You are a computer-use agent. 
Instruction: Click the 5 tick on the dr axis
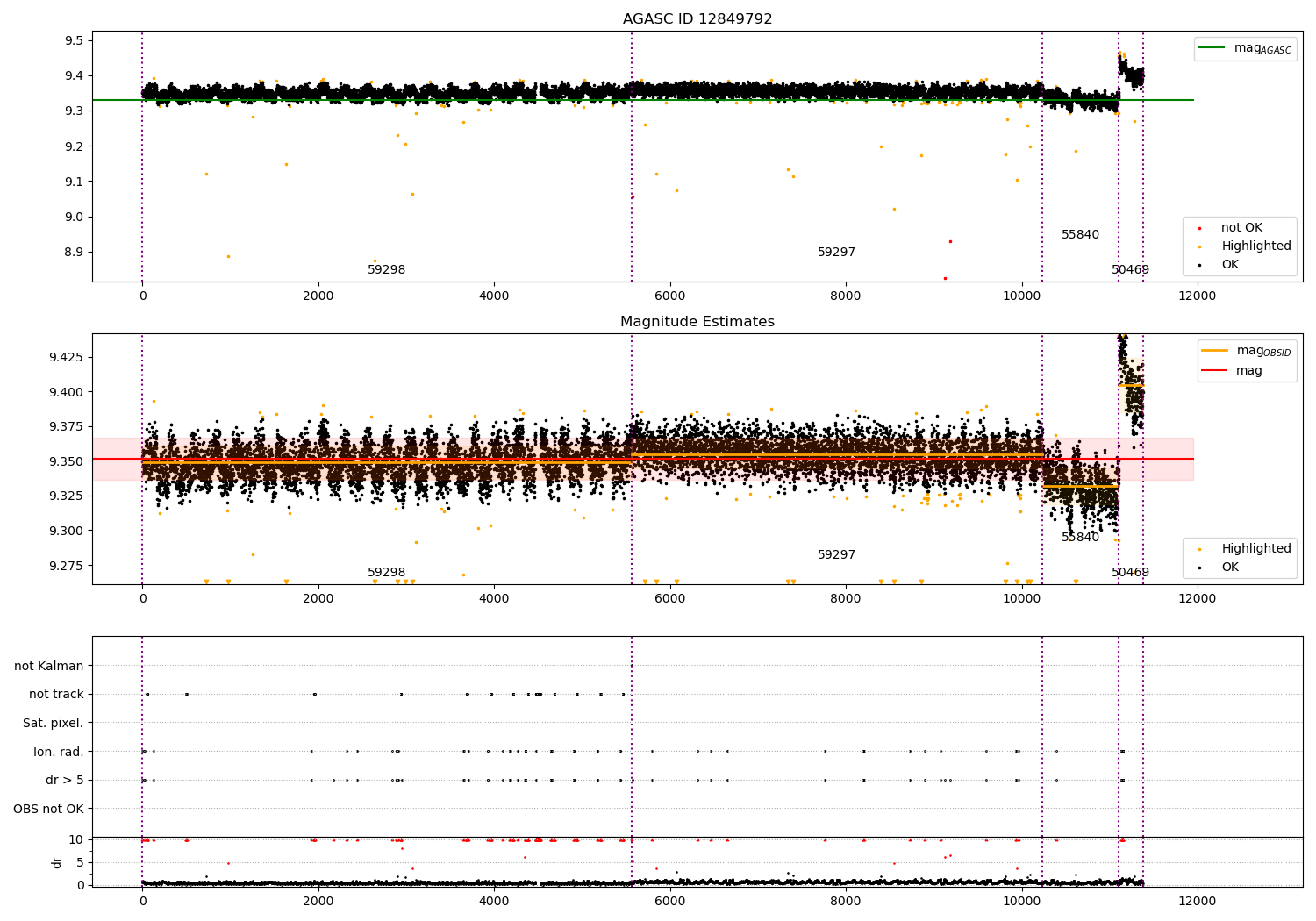click(x=80, y=862)
